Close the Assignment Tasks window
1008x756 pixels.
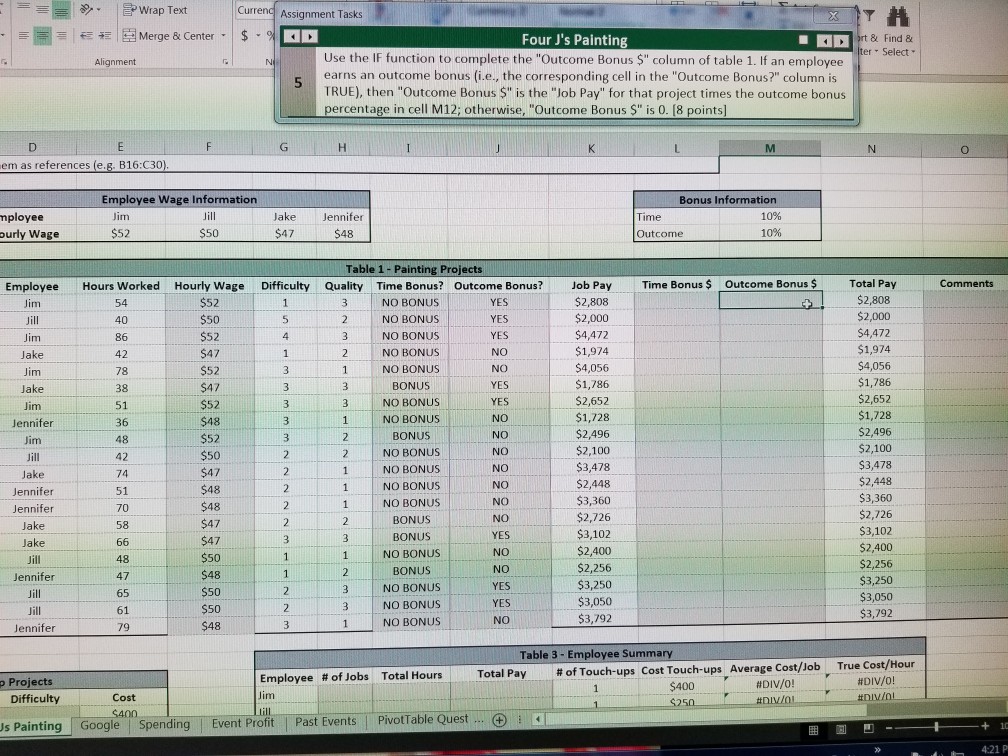pyautogui.click(x=833, y=16)
